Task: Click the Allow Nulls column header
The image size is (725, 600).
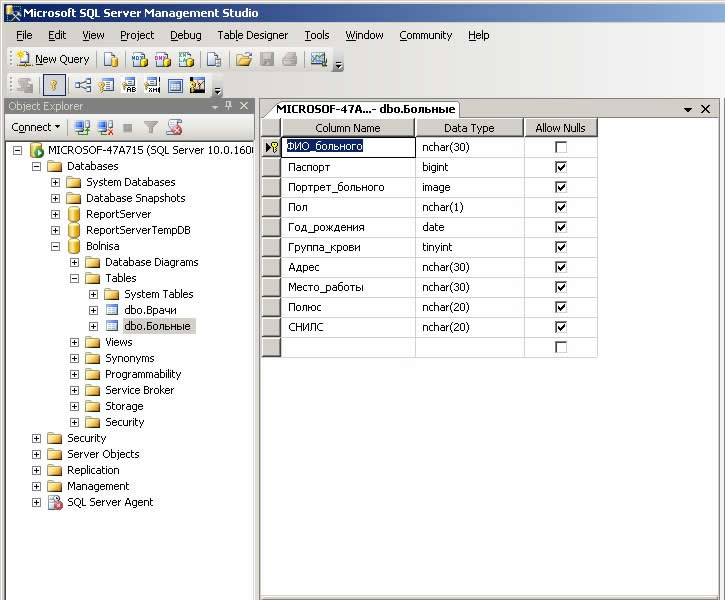Action: [x=560, y=128]
